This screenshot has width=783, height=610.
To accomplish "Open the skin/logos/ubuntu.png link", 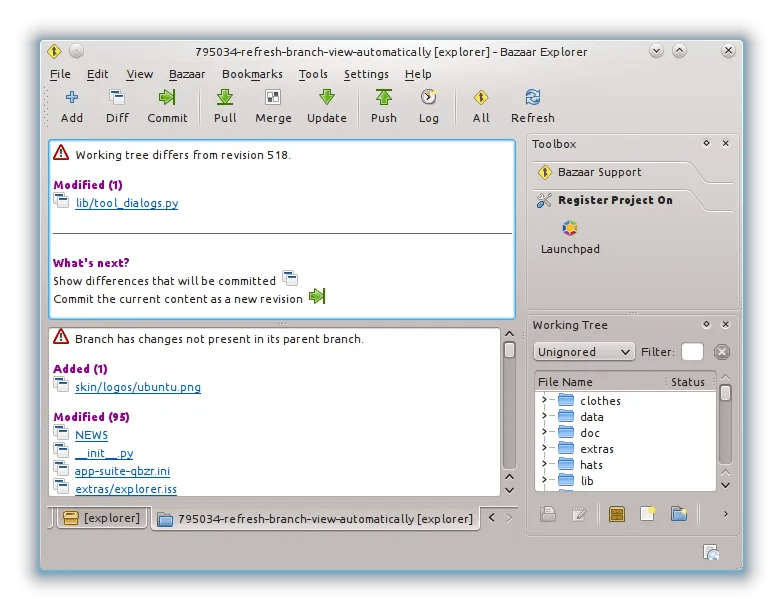I will (138, 387).
